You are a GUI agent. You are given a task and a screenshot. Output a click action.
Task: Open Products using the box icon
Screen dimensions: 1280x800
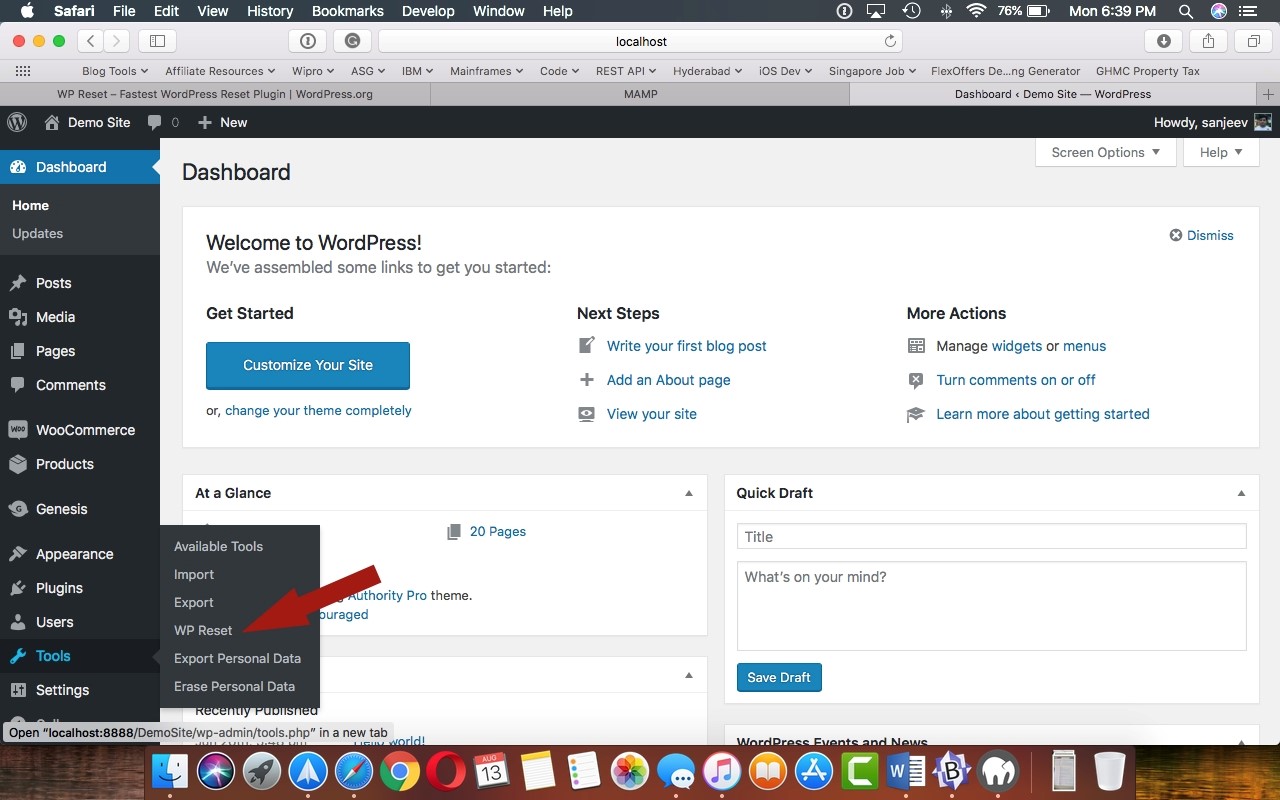point(22,464)
